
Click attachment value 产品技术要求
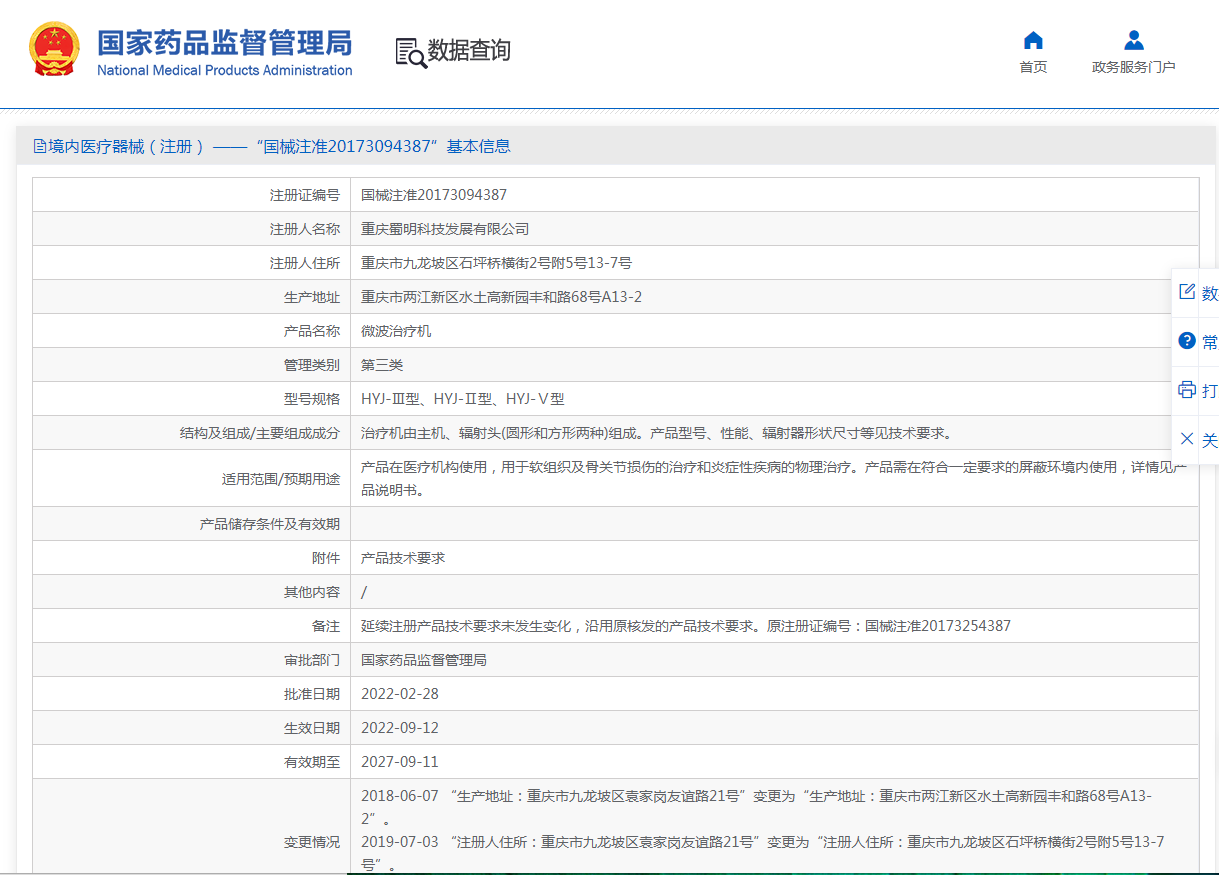403,558
